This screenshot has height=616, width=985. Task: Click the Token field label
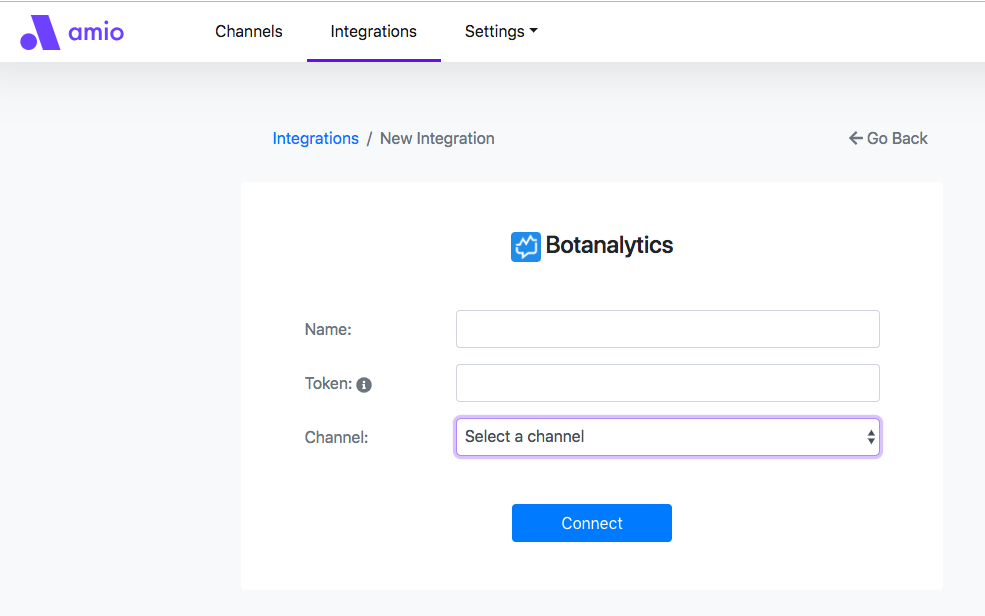pyautogui.click(x=328, y=384)
